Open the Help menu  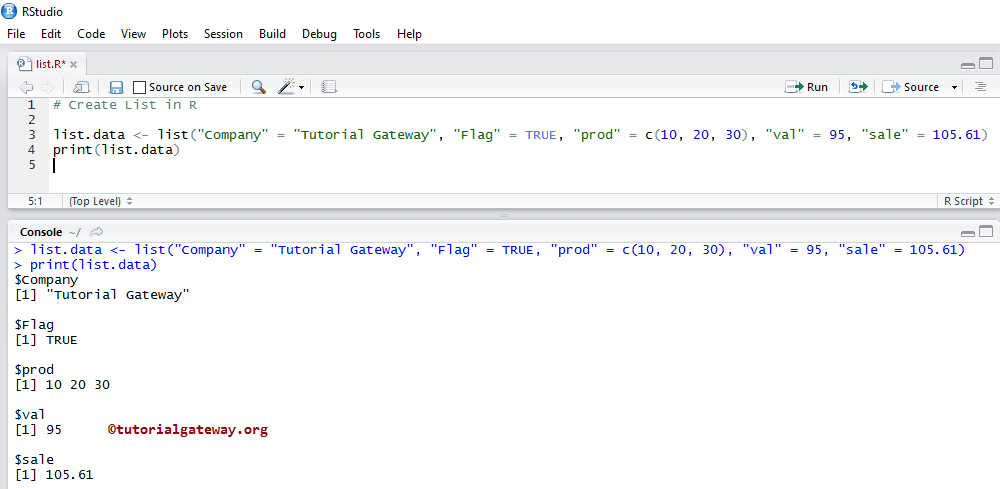click(409, 34)
